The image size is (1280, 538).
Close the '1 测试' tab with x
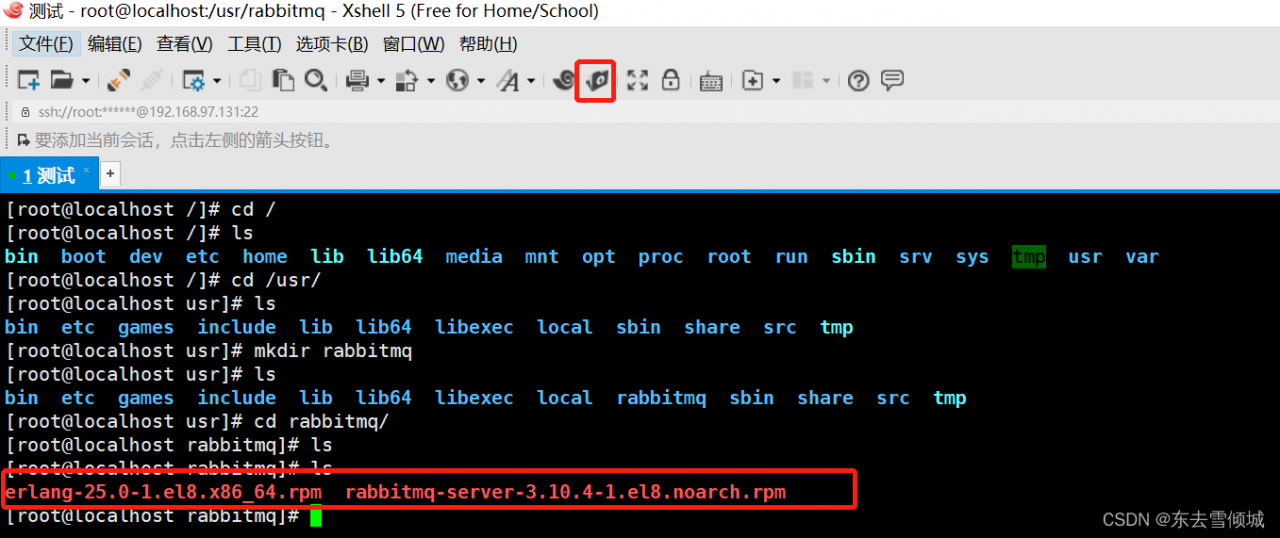pos(86,171)
